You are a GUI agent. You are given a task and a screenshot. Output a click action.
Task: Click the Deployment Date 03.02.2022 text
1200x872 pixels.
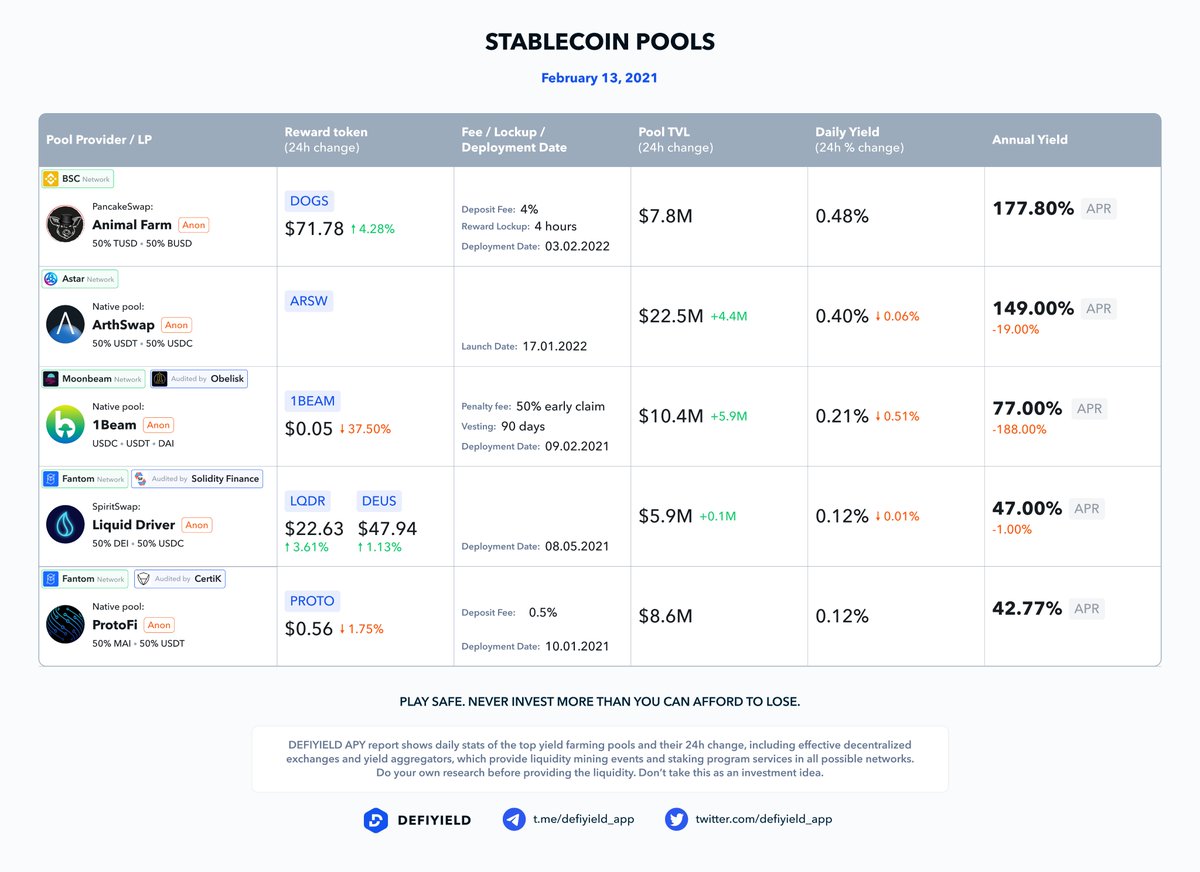click(x=535, y=246)
